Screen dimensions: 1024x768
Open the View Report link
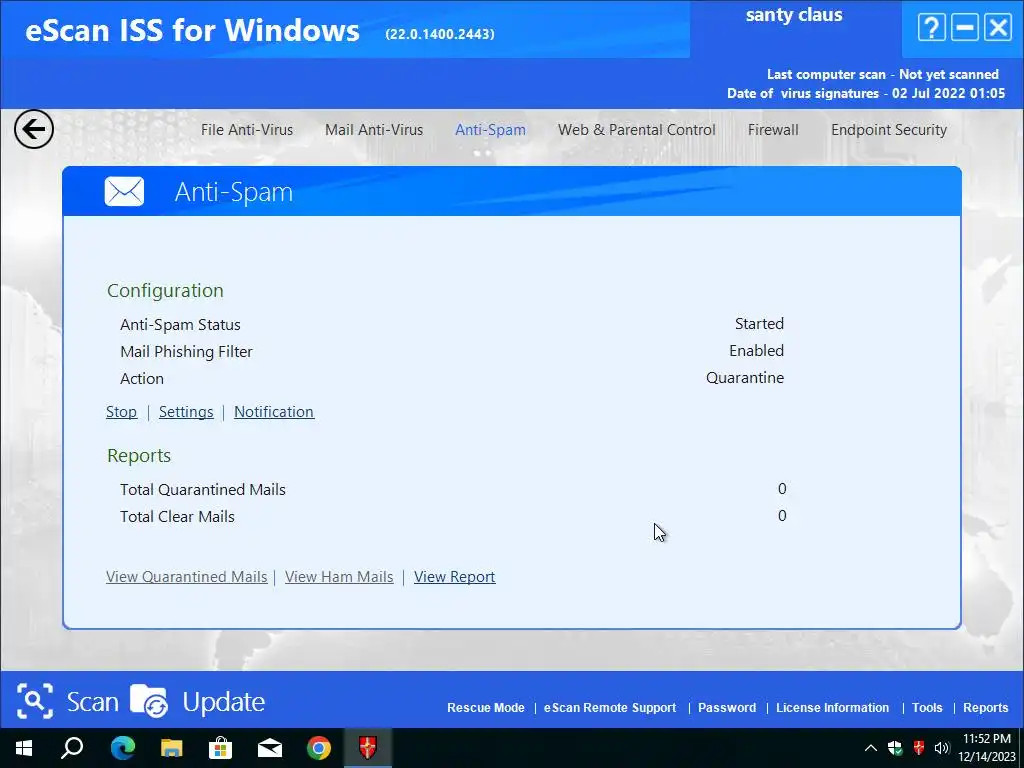click(x=455, y=577)
